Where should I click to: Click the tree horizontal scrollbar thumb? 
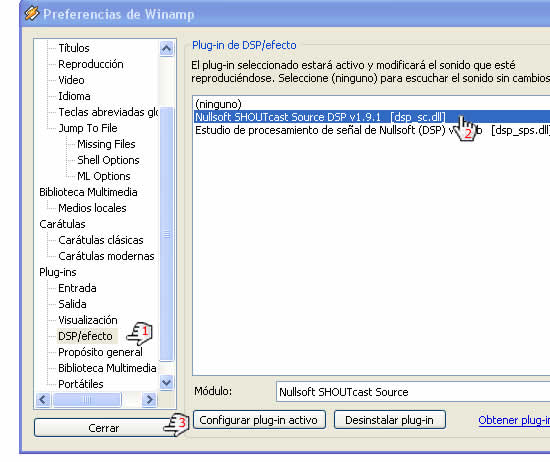(87, 400)
